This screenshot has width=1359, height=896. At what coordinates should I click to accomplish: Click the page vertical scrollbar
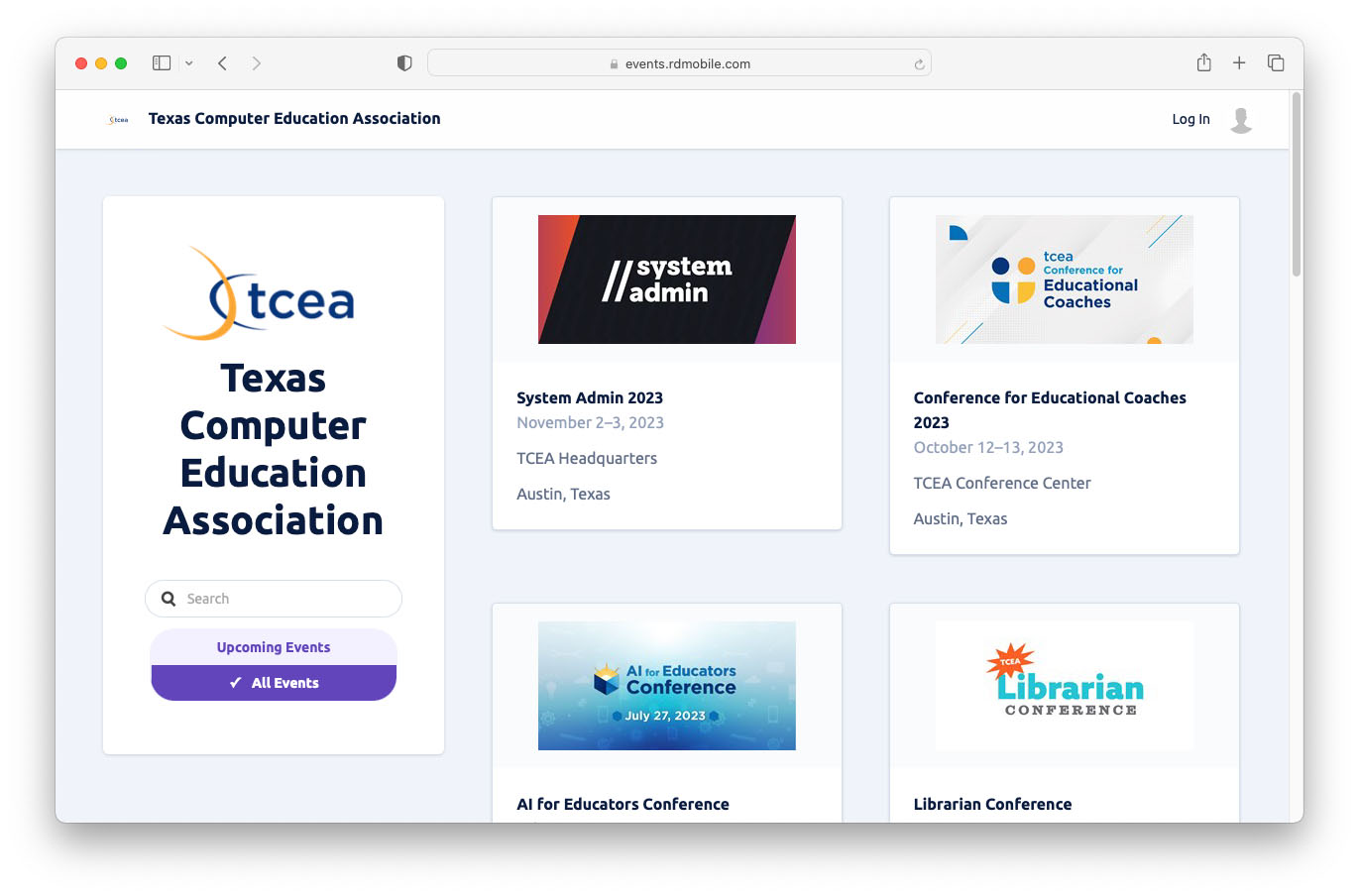1296,184
